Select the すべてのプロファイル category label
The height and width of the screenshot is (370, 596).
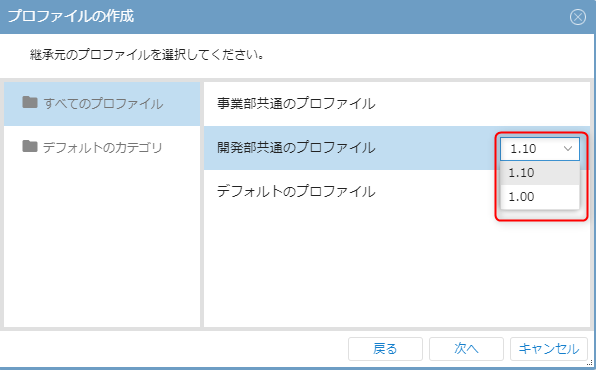pos(103,103)
